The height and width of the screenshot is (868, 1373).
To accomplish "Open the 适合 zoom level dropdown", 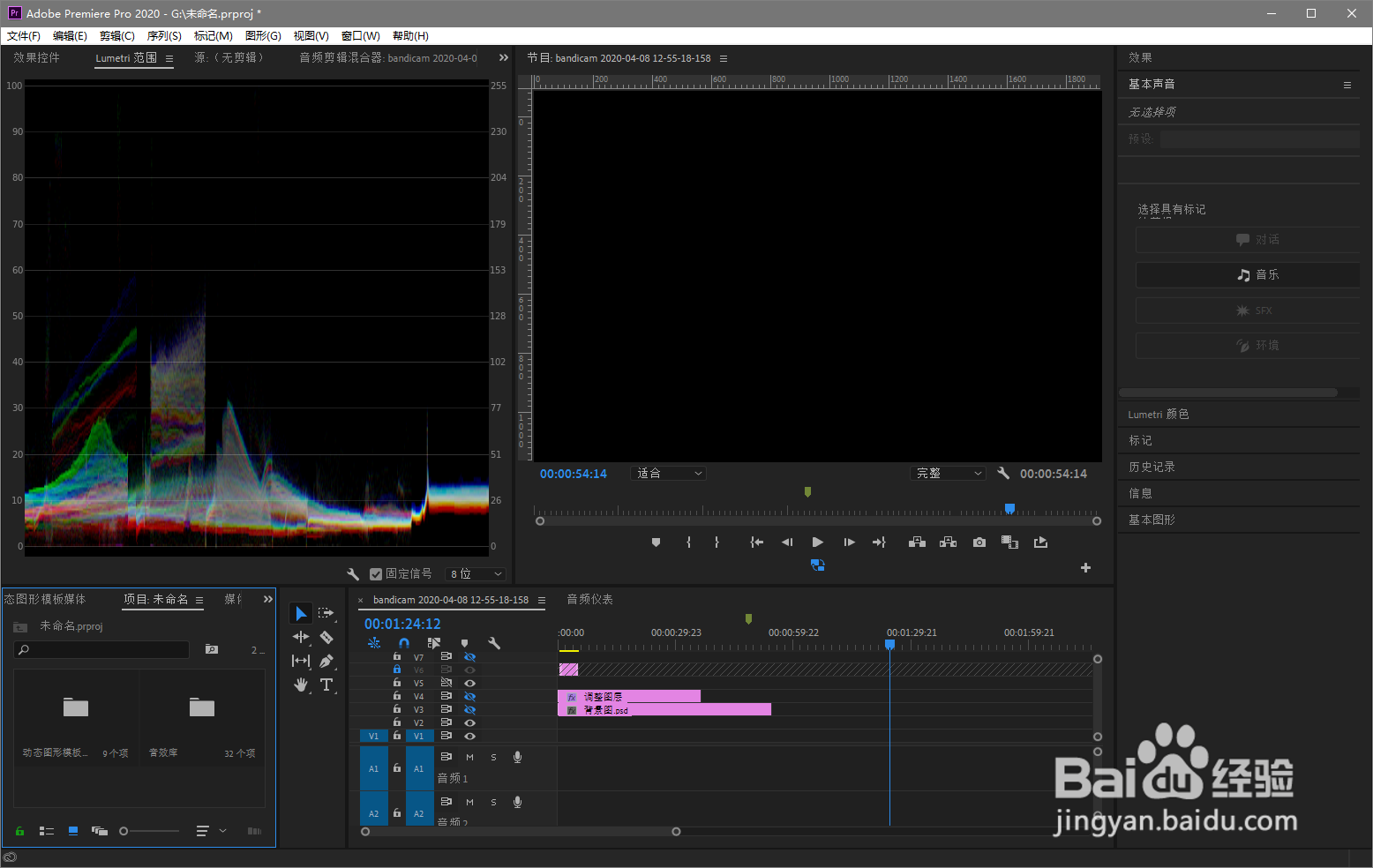I will (x=669, y=474).
